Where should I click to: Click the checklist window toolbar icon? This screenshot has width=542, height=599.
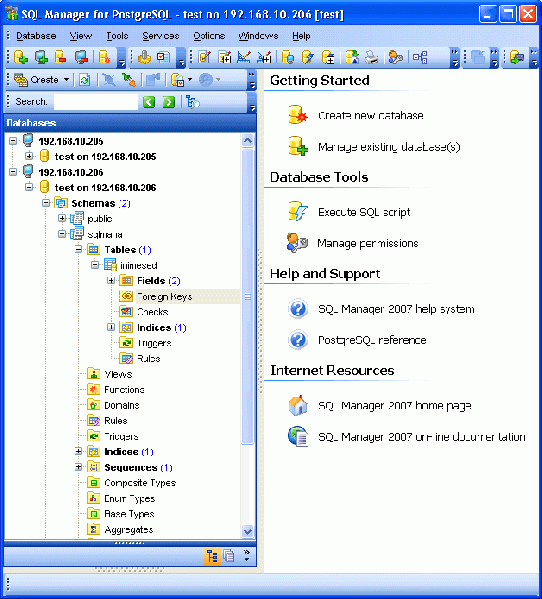tap(163, 57)
